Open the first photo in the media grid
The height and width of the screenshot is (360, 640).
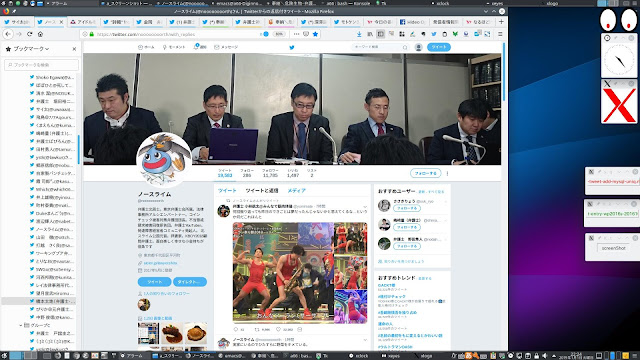pos(148,333)
